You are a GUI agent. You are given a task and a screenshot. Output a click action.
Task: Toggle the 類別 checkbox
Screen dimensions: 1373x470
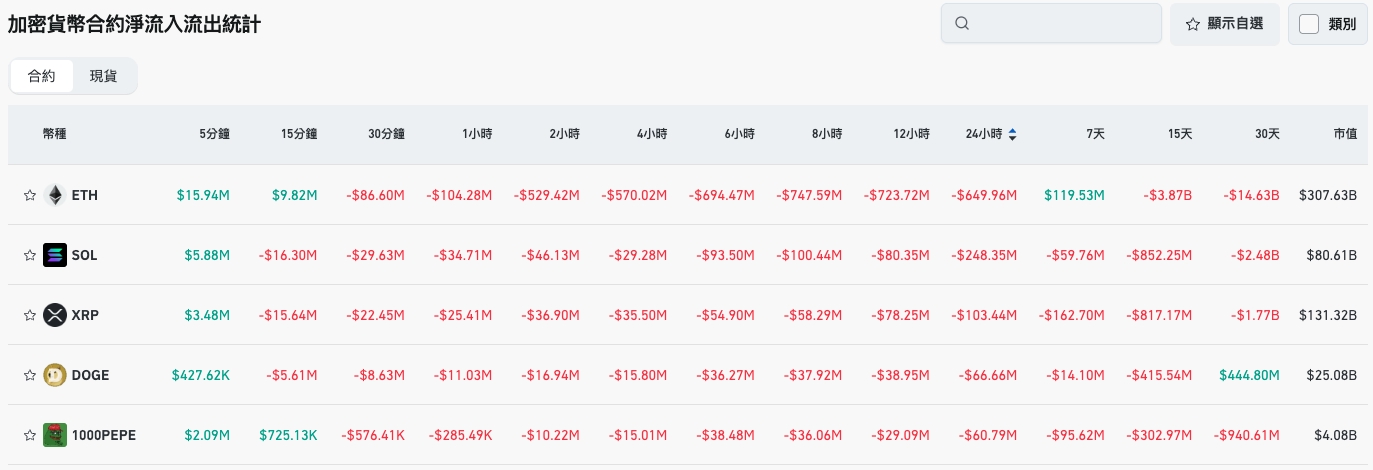[x=1309, y=24]
